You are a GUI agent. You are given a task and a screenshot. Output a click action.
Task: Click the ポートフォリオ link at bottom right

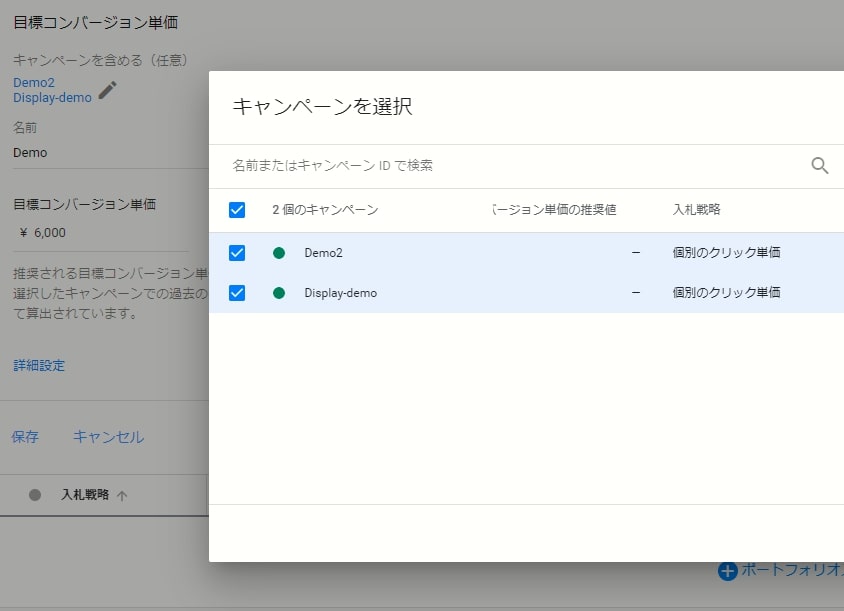792,570
